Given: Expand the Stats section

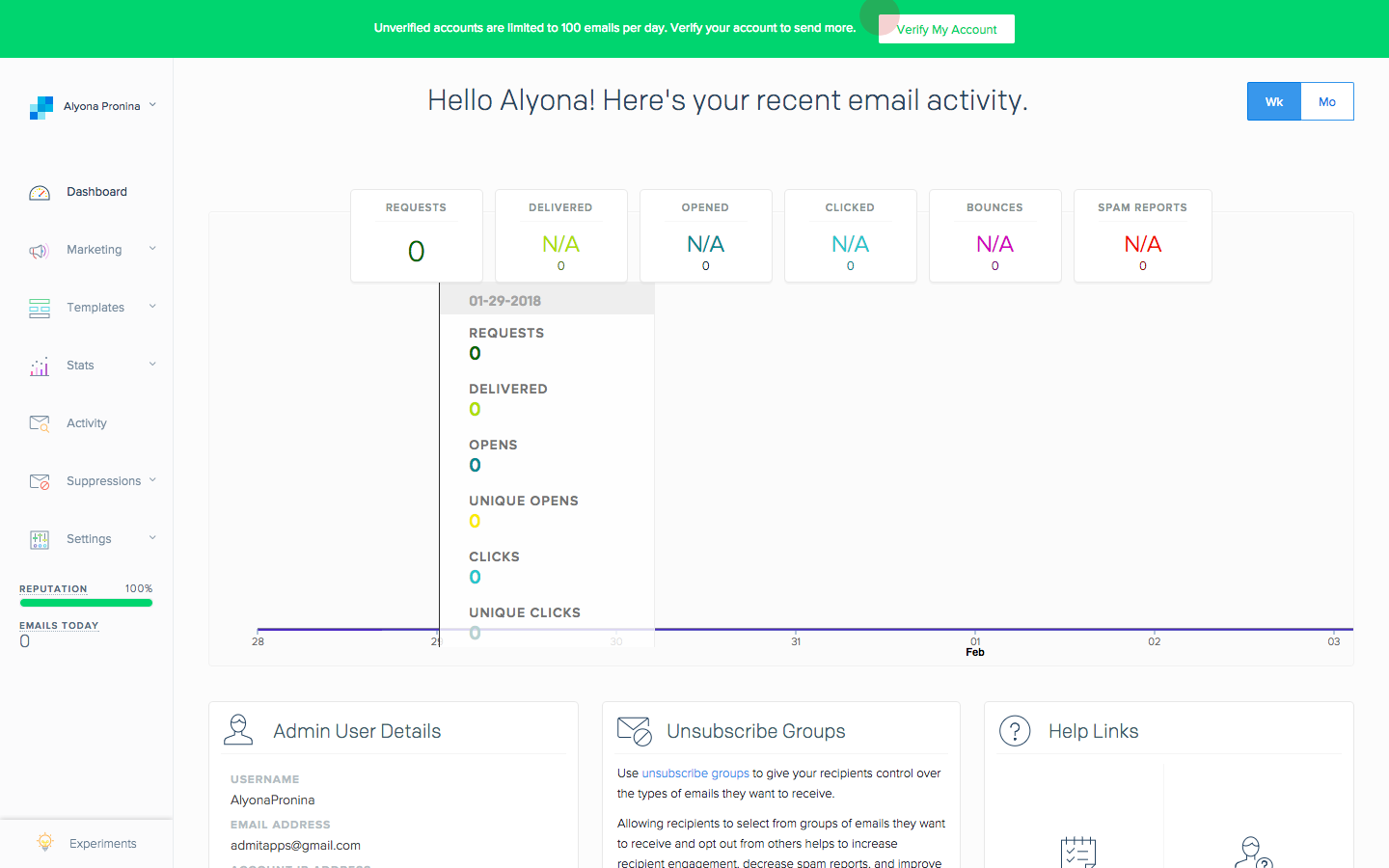Looking at the screenshot, I should coord(152,365).
